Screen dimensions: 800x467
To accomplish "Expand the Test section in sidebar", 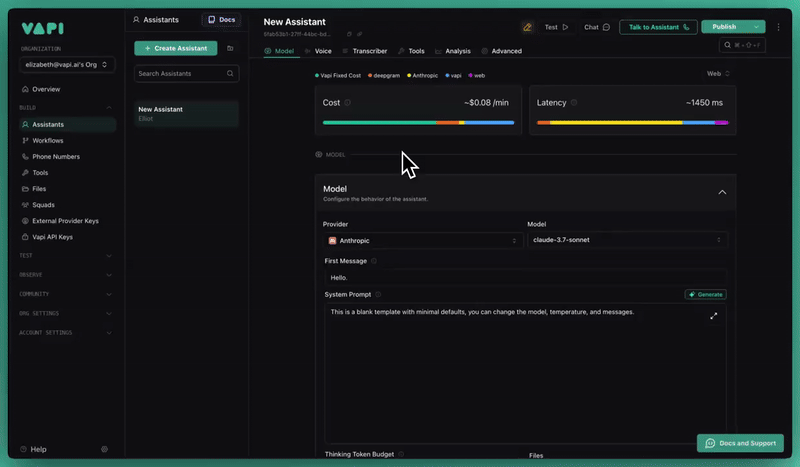I will click(108, 255).
